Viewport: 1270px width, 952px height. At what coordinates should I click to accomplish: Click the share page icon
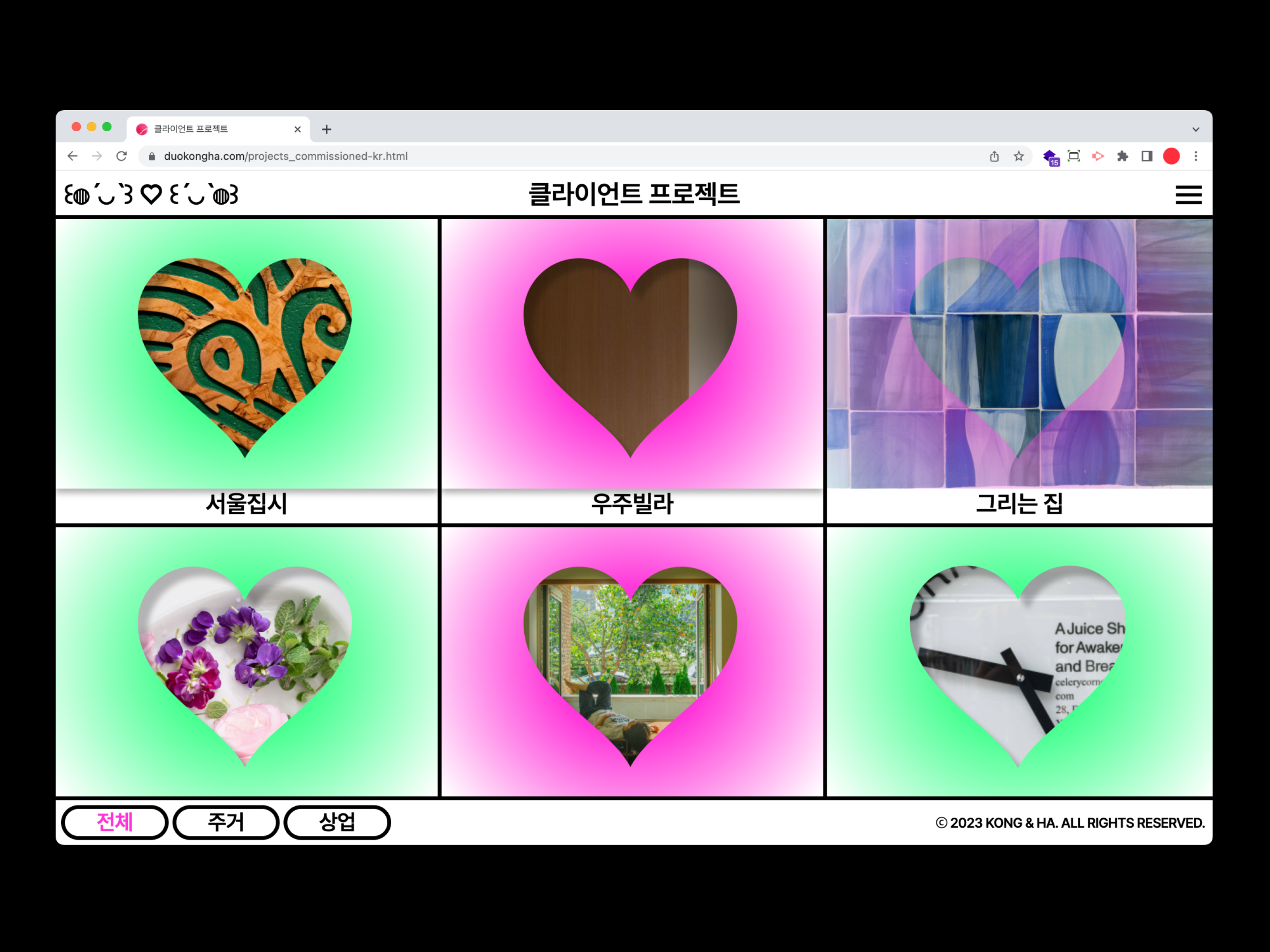[x=995, y=156]
